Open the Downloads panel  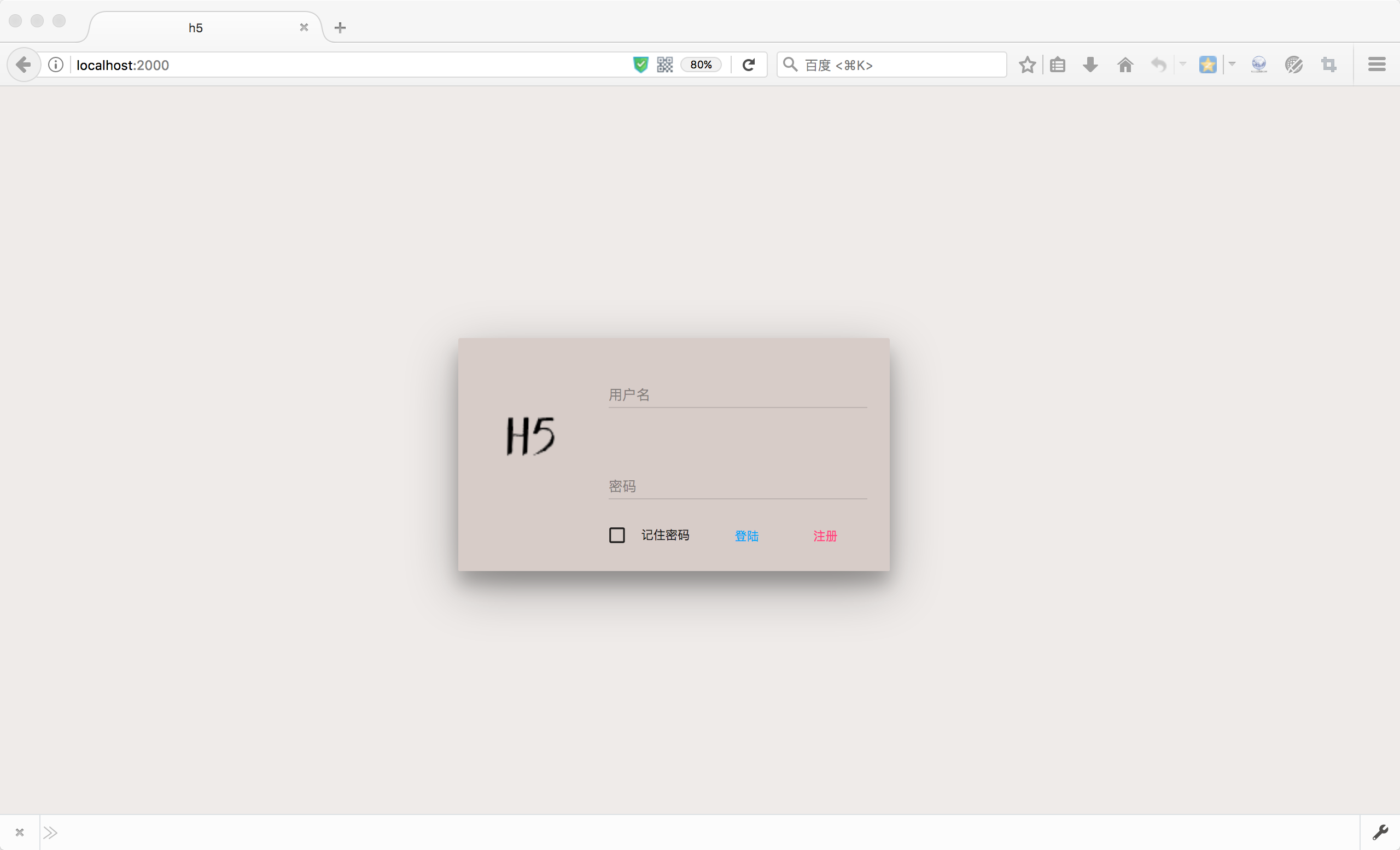[x=1090, y=65]
